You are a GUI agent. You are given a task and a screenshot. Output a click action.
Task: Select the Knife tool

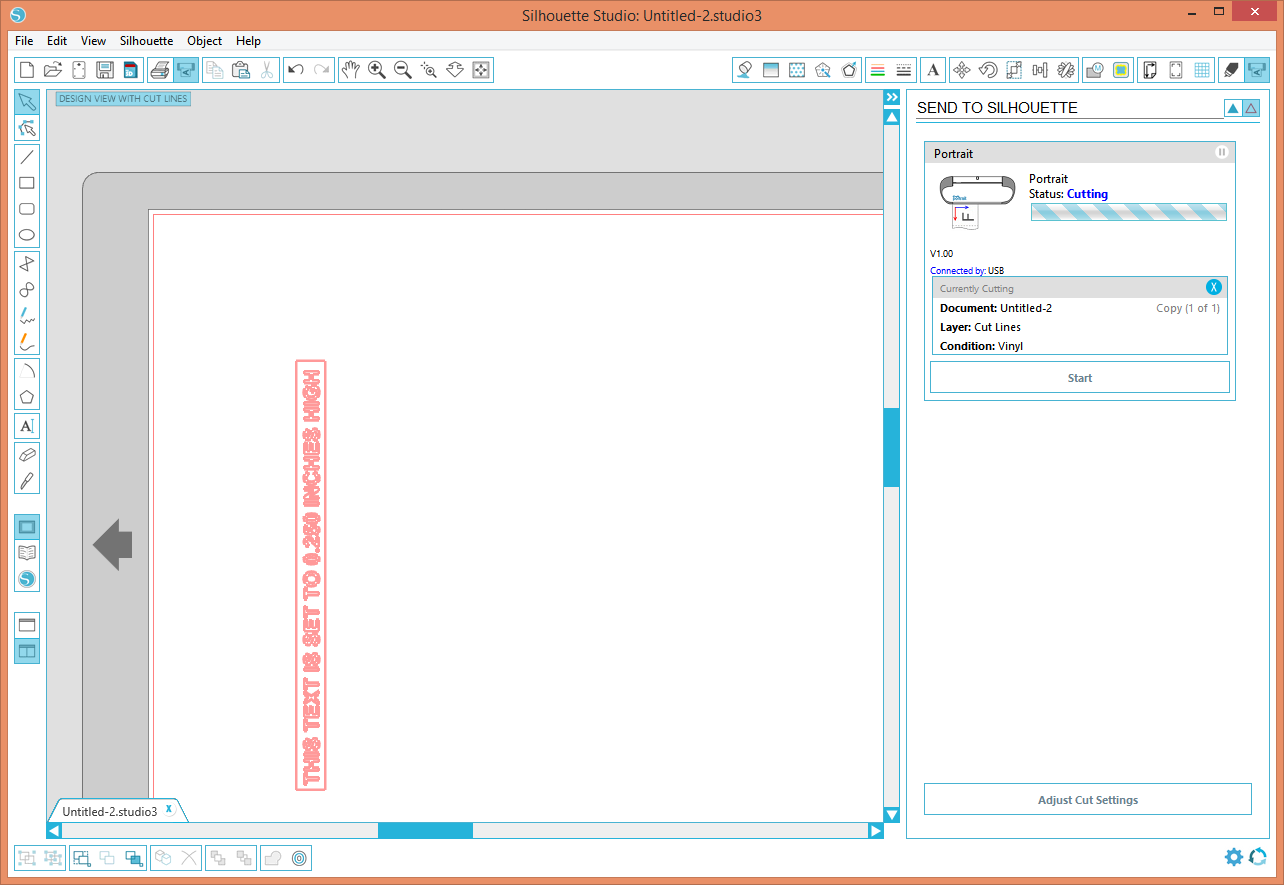[x=27, y=480]
